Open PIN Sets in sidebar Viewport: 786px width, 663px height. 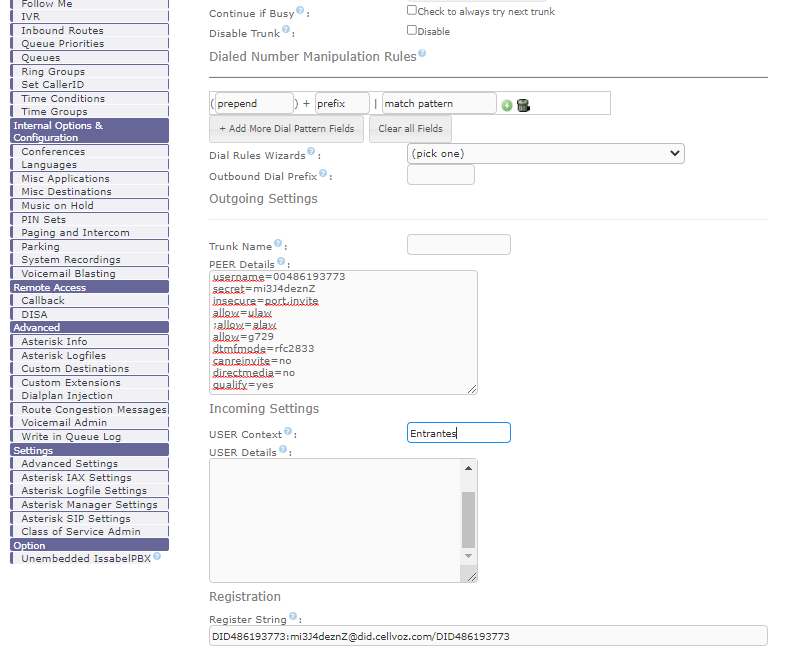coord(44,219)
